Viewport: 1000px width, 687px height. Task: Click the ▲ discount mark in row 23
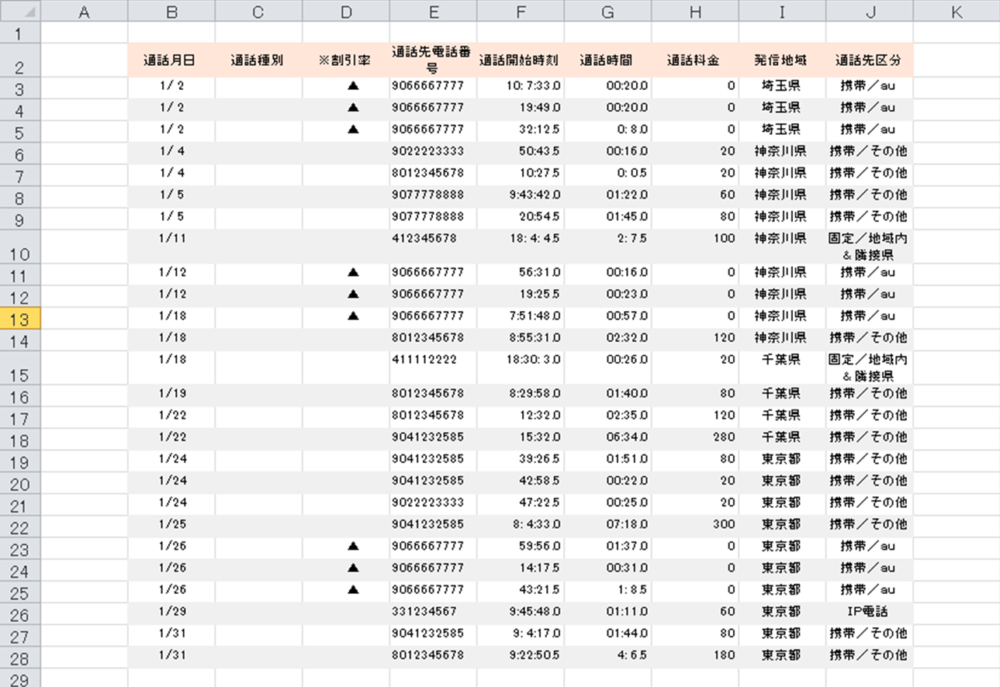(352, 546)
